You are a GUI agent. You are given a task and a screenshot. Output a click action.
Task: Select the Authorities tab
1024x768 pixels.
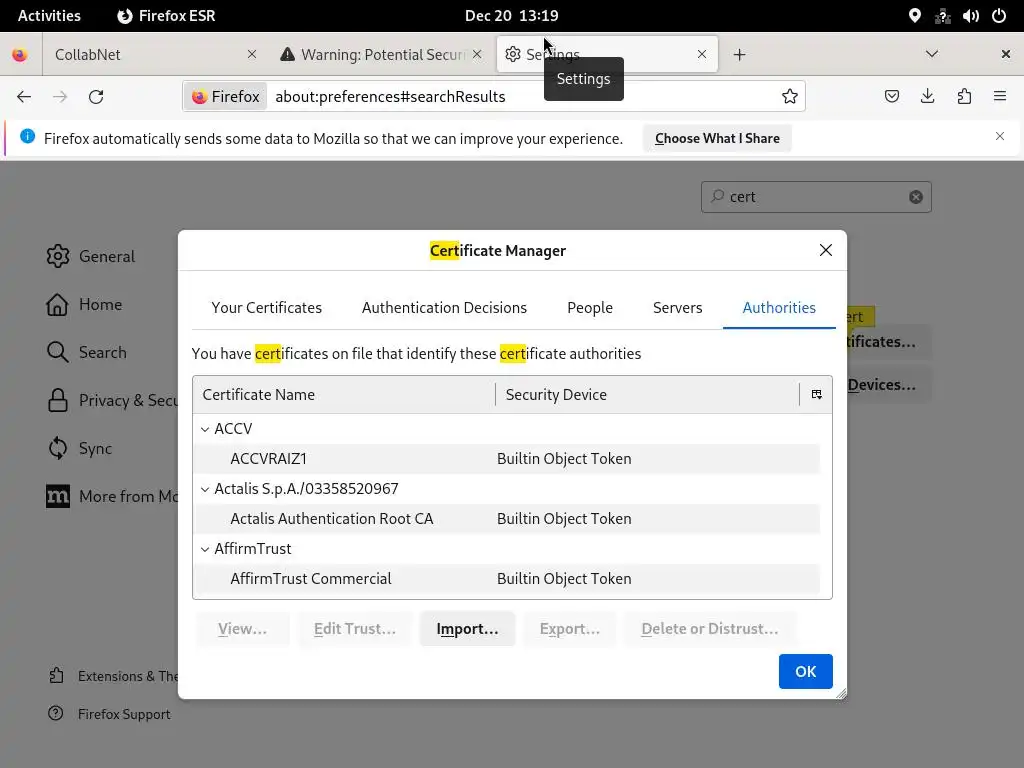pos(779,308)
